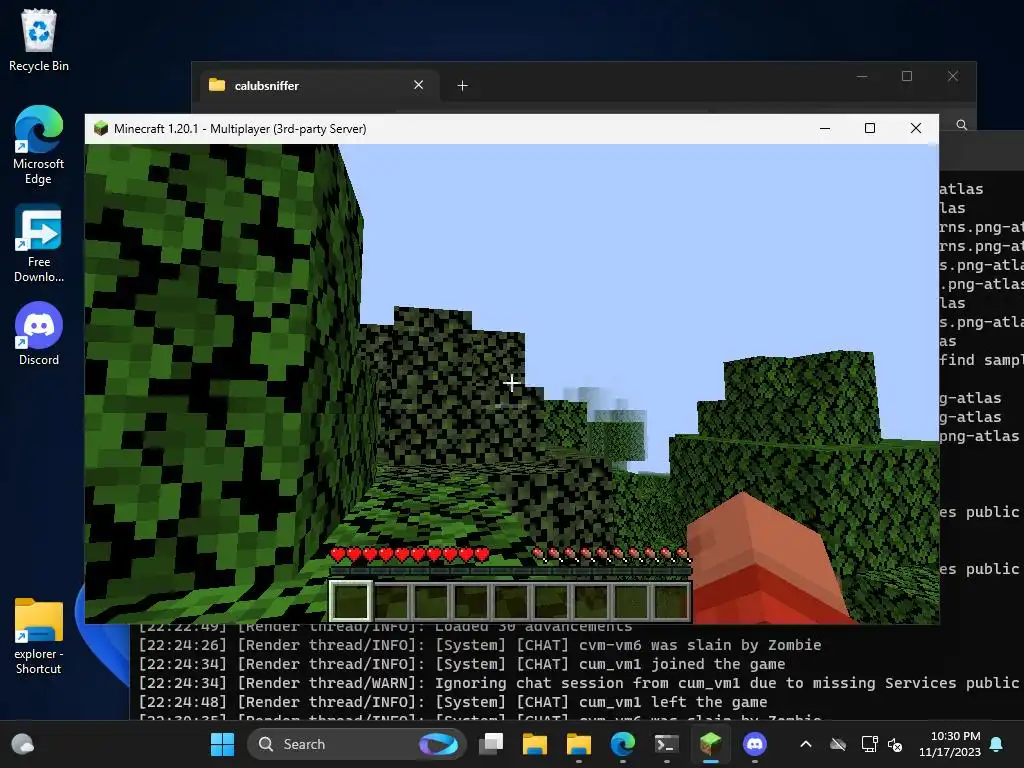Viewport: 1024px width, 768px height.
Task: Open the Copilot icon in the search box
Action: [438, 744]
